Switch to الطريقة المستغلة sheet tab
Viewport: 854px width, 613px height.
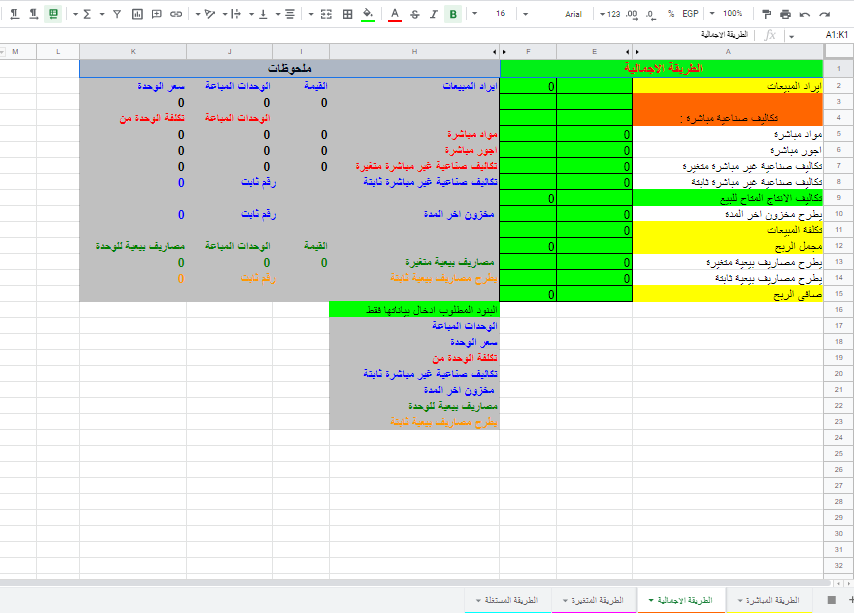pos(510,600)
